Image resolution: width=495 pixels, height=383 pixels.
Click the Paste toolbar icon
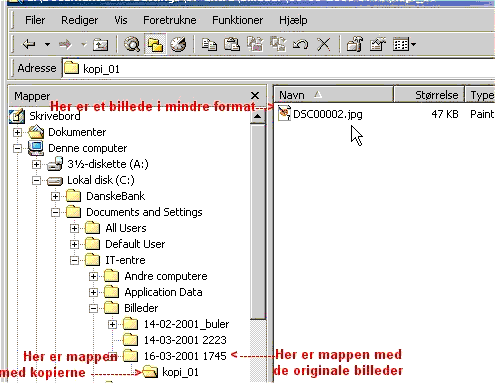coord(232,44)
